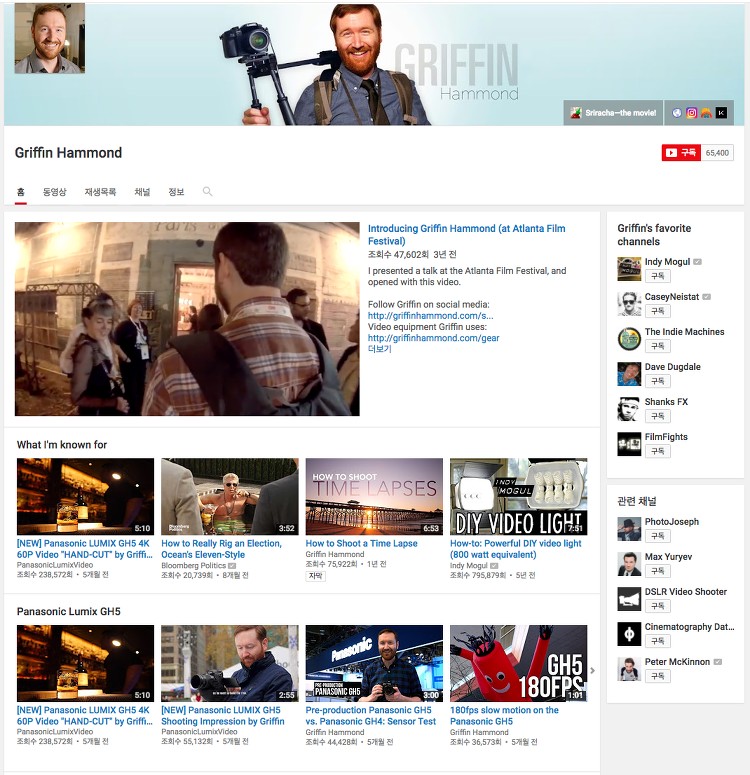Viewport: 750px width, 775px height.
Task: Expand the video description with 더보기
Action: point(379,348)
